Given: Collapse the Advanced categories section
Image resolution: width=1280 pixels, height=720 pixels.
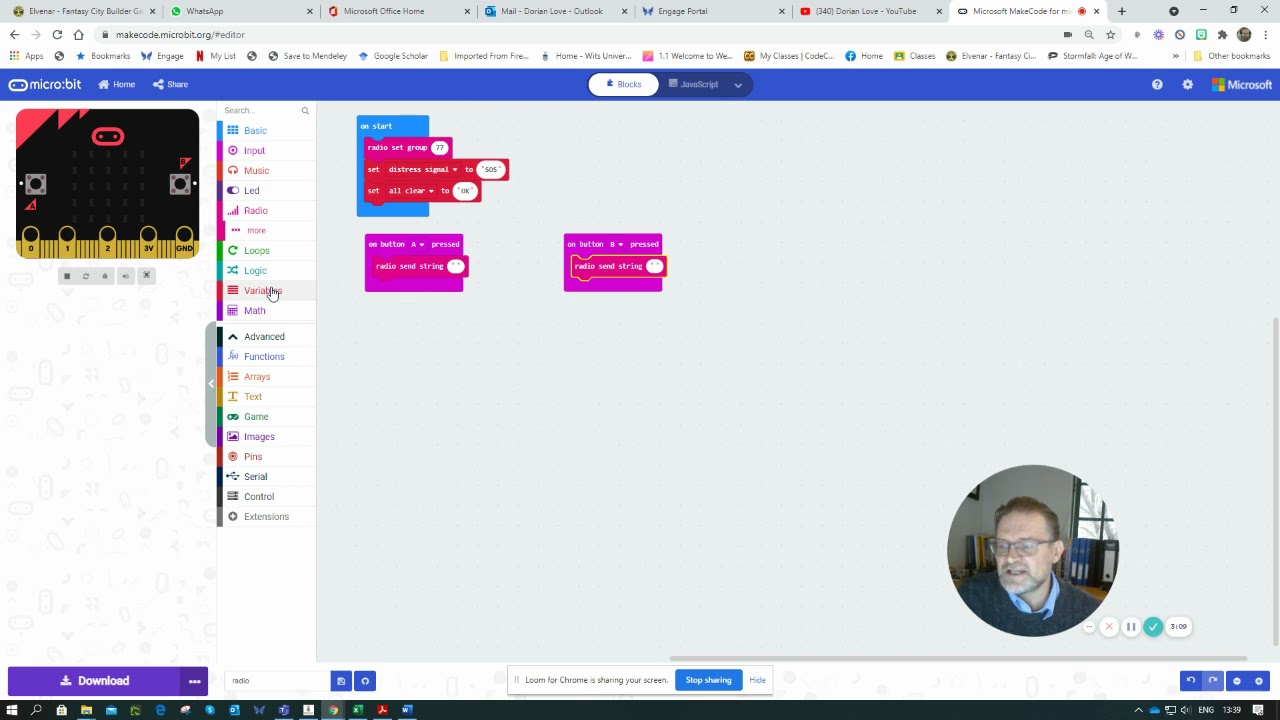Looking at the screenshot, I should (x=264, y=336).
